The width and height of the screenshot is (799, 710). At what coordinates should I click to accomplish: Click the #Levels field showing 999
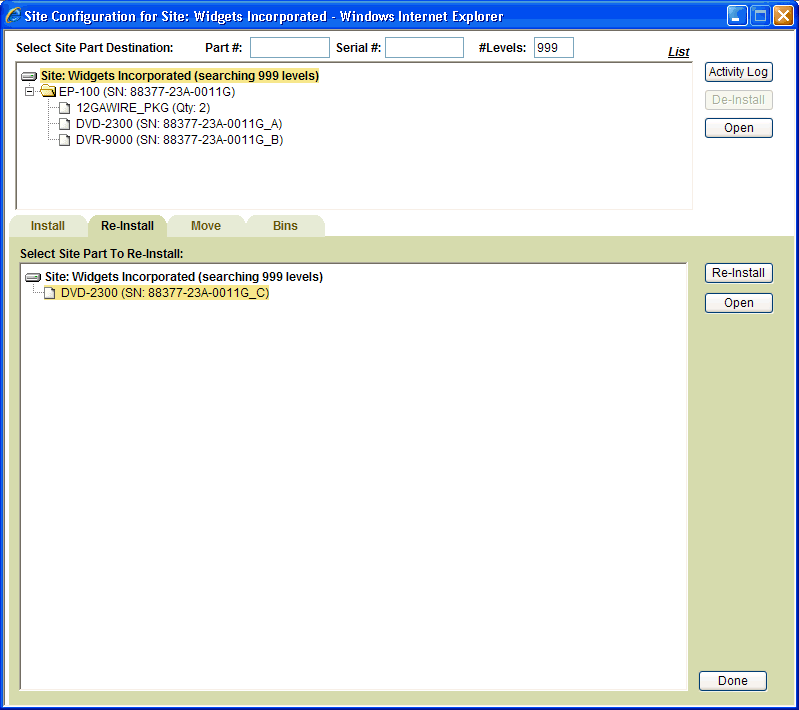point(553,48)
